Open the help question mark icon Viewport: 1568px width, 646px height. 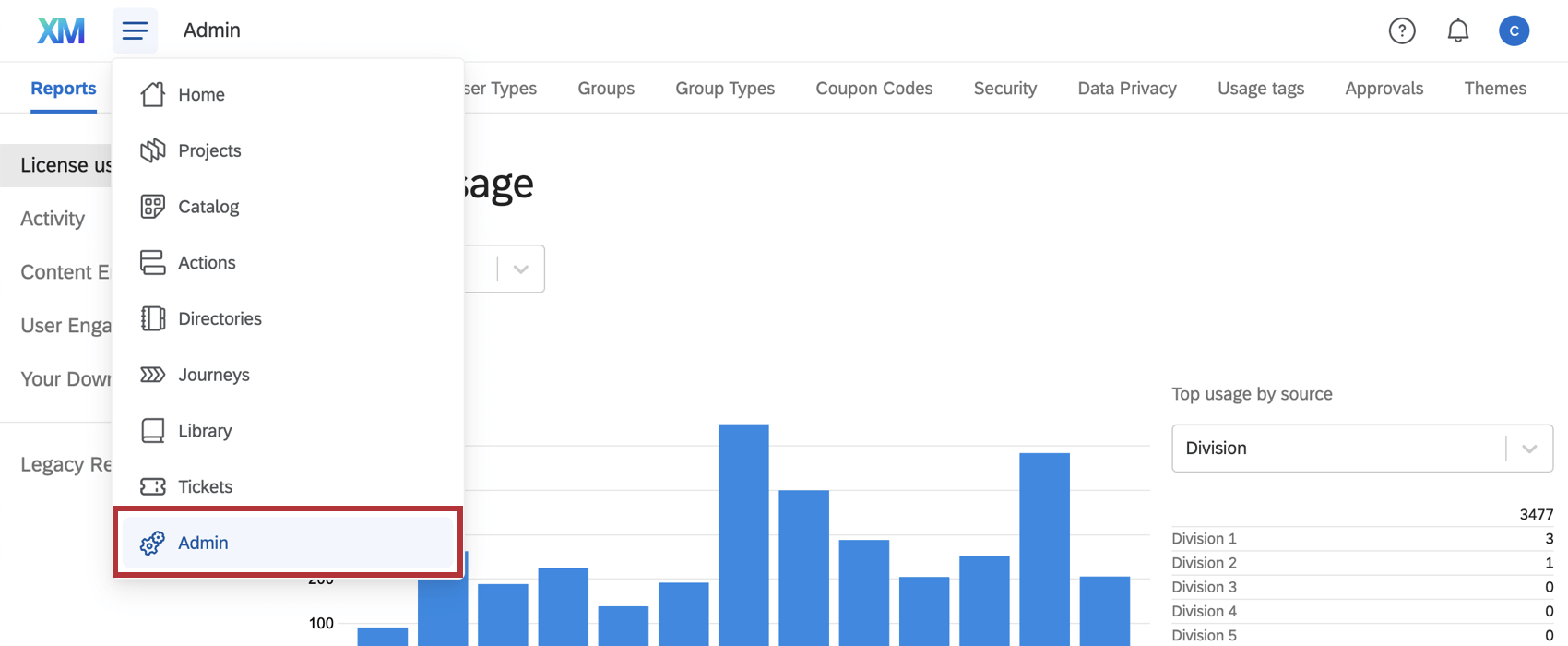[1402, 30]
